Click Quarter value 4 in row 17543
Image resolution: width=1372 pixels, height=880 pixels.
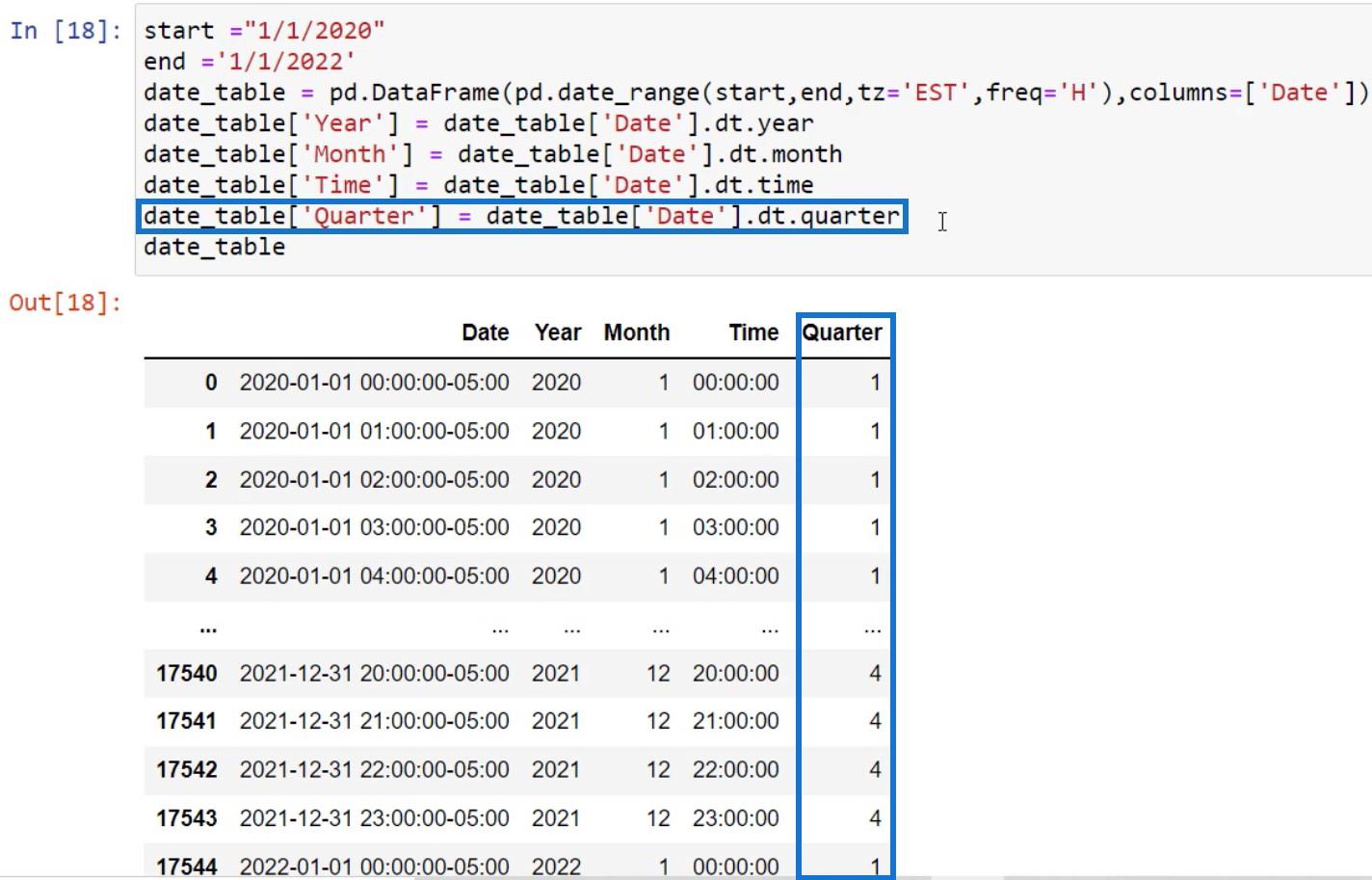click(875, 817)
